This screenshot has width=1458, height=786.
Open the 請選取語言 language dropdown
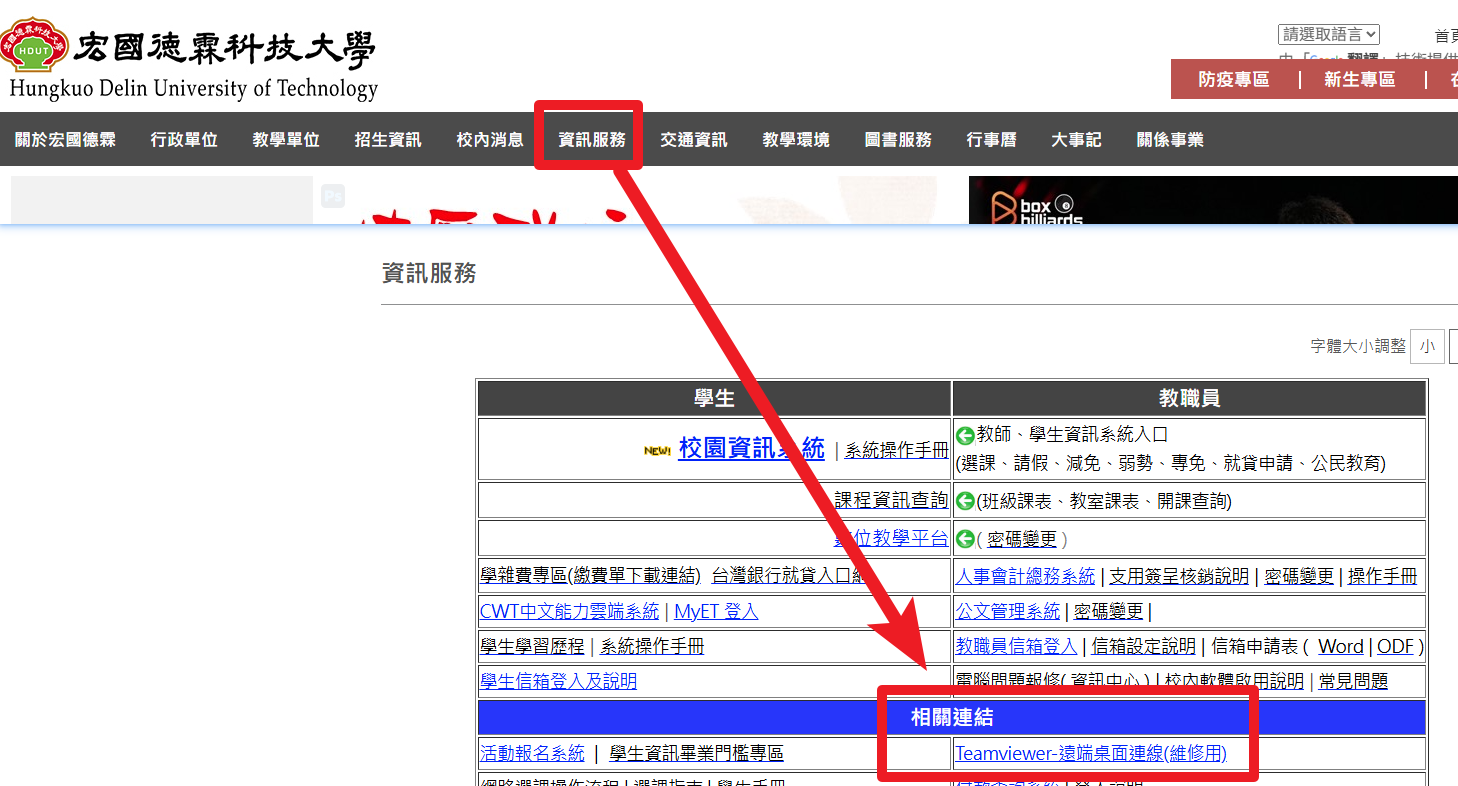coord(1328,35)
